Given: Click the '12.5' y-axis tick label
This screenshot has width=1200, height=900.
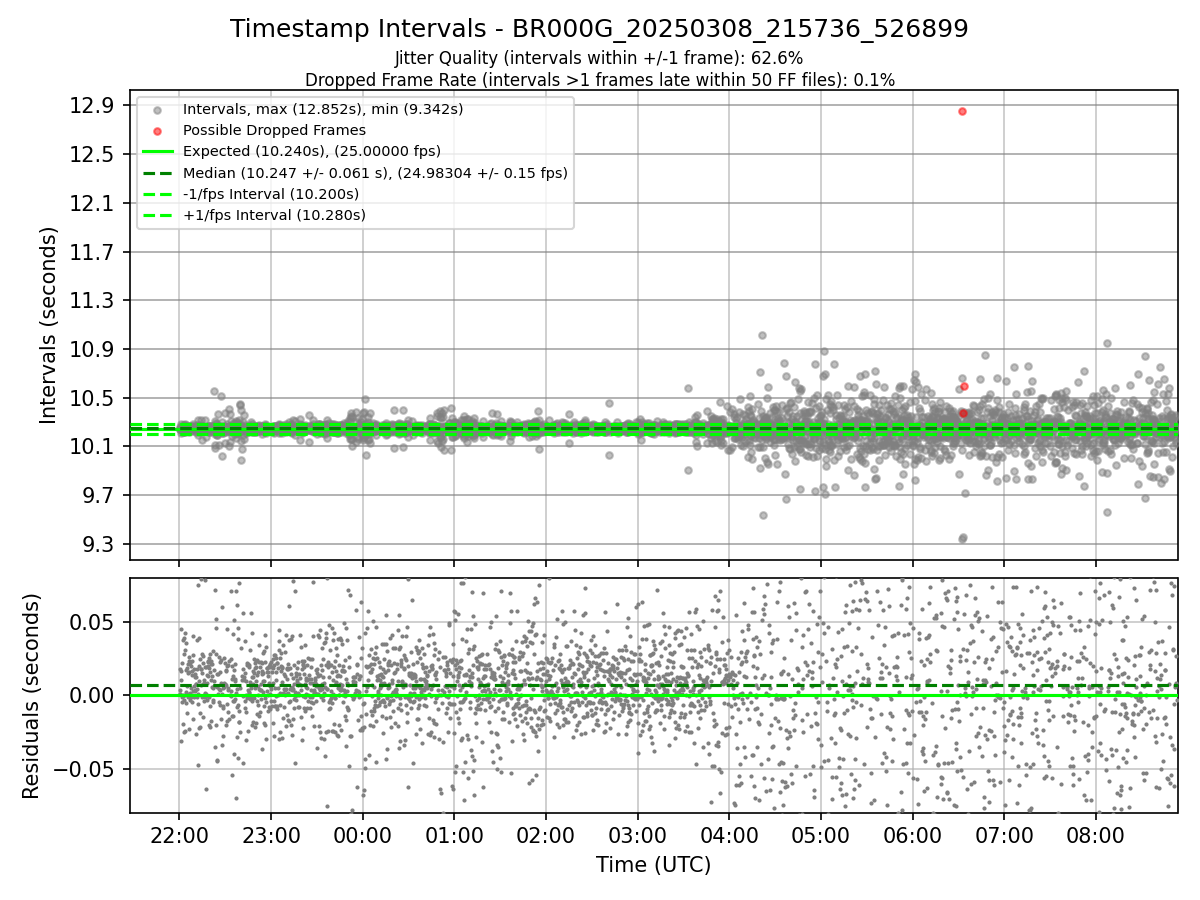Looking at the screenshot, I should pyautogui.click(x=94, y=154).
